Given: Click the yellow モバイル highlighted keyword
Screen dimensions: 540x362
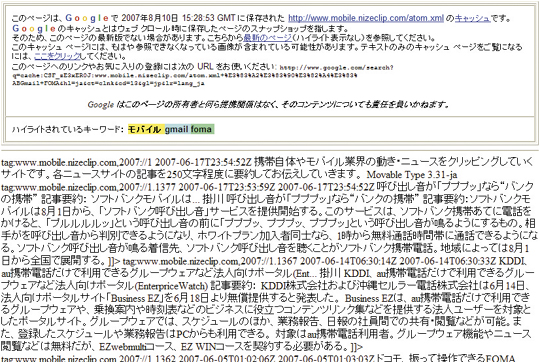Looking at the screenshot, I should click(x=146, y=129).
